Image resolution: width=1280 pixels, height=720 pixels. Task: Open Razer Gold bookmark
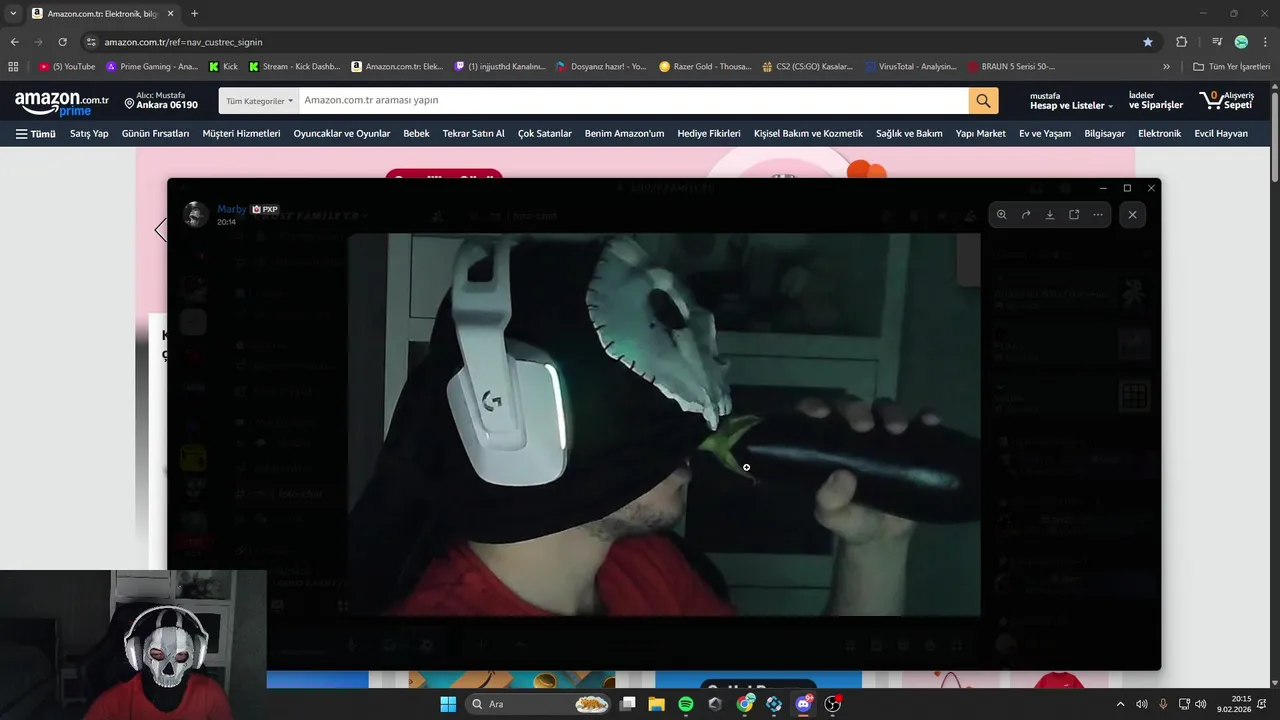(x=705, y=67)
